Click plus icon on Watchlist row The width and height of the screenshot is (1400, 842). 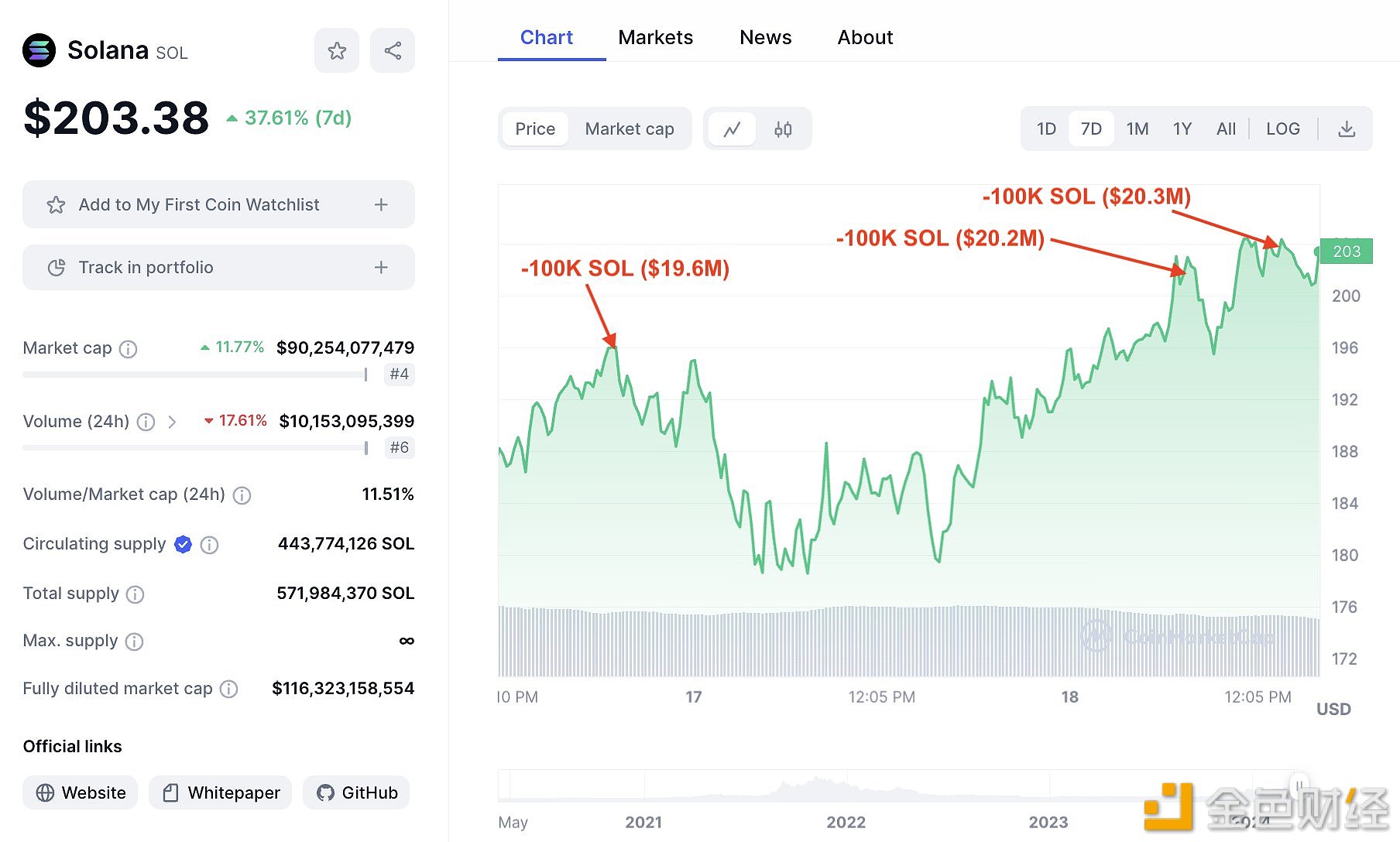(381, 204)
